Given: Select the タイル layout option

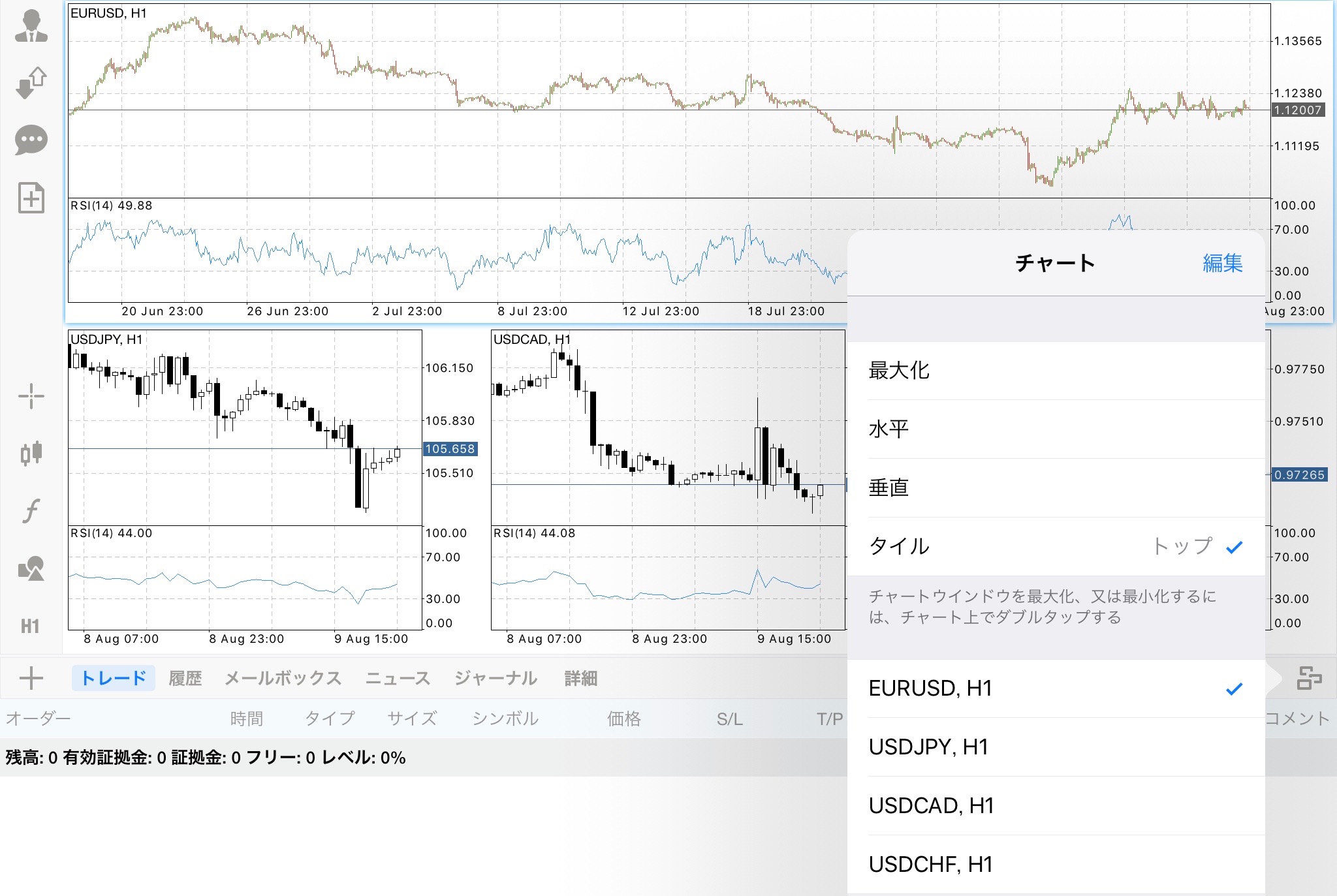Looking at the screenshot, I should tap(1056, 547).
